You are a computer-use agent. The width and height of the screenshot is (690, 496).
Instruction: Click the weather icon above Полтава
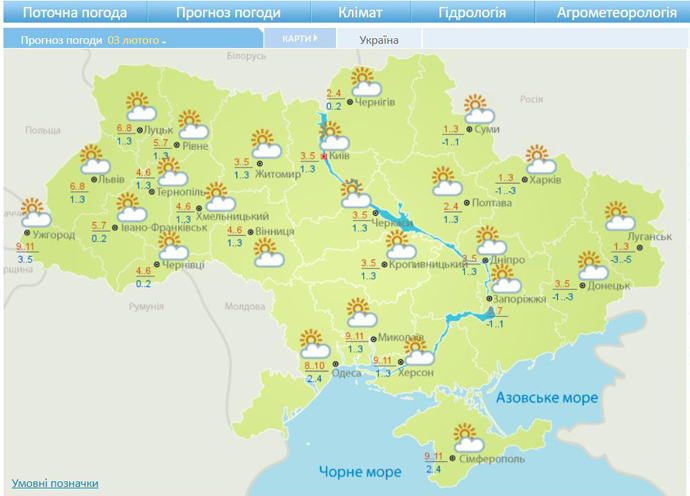pyautogui.click(x=446, y=182)
